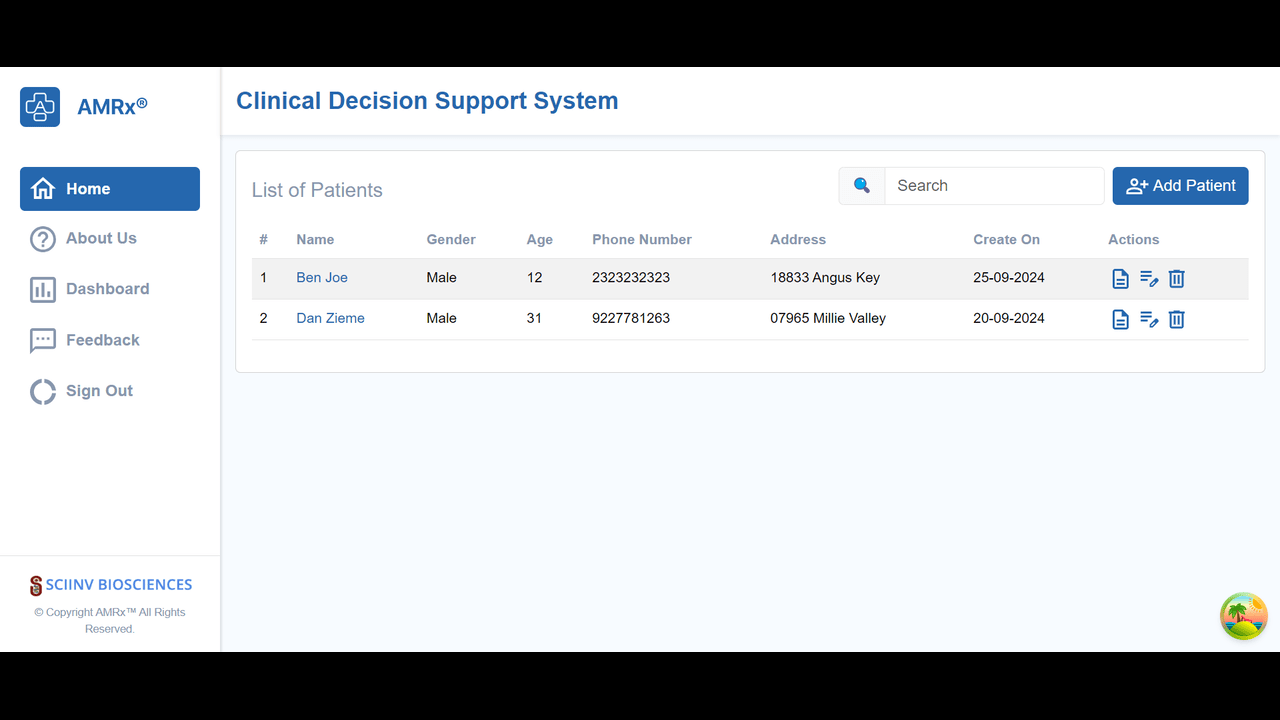Click the Add Patient button
Viewport: 1280px width, 720px height.
[x=1181, y=186]
